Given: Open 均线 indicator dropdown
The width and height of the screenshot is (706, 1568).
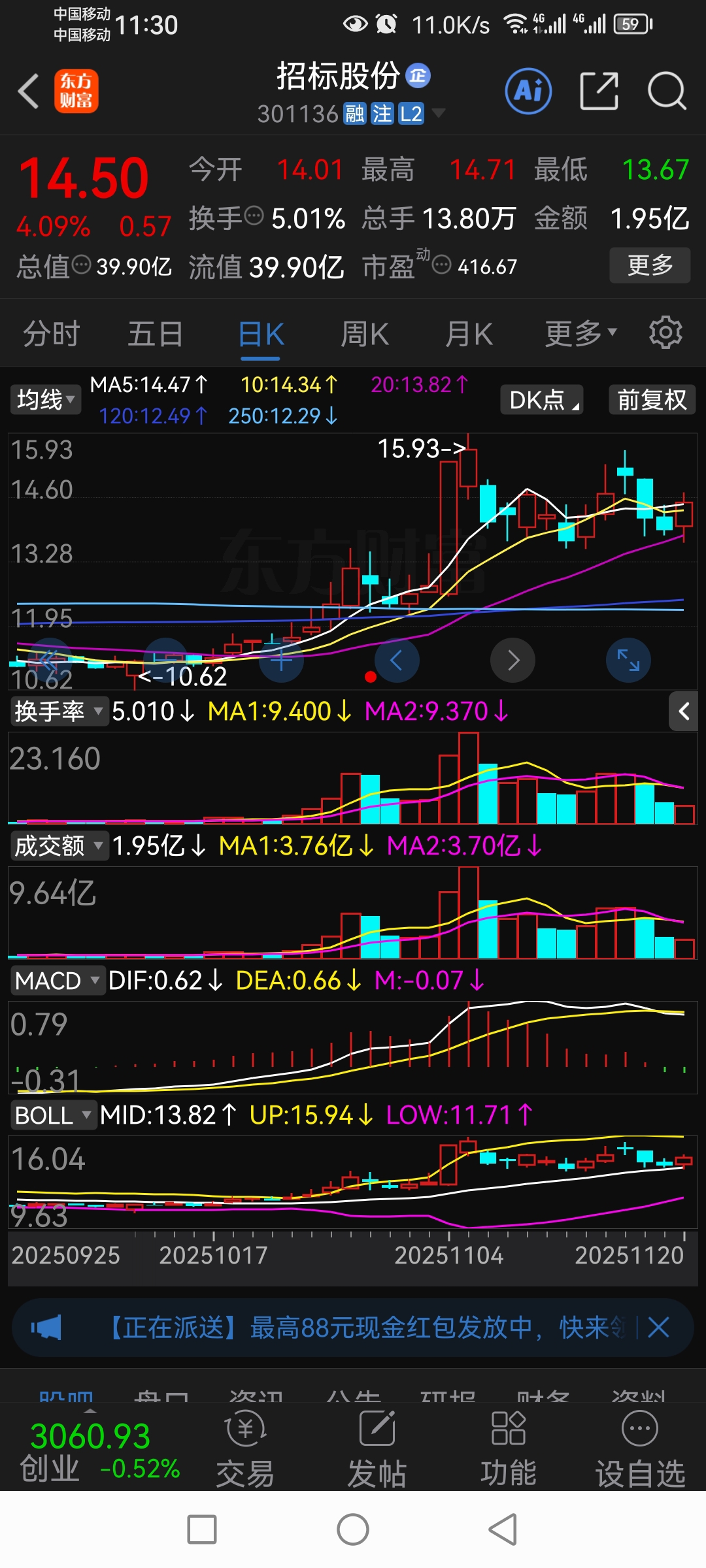Looking at the screenshot, I should [x=45, y=399].
